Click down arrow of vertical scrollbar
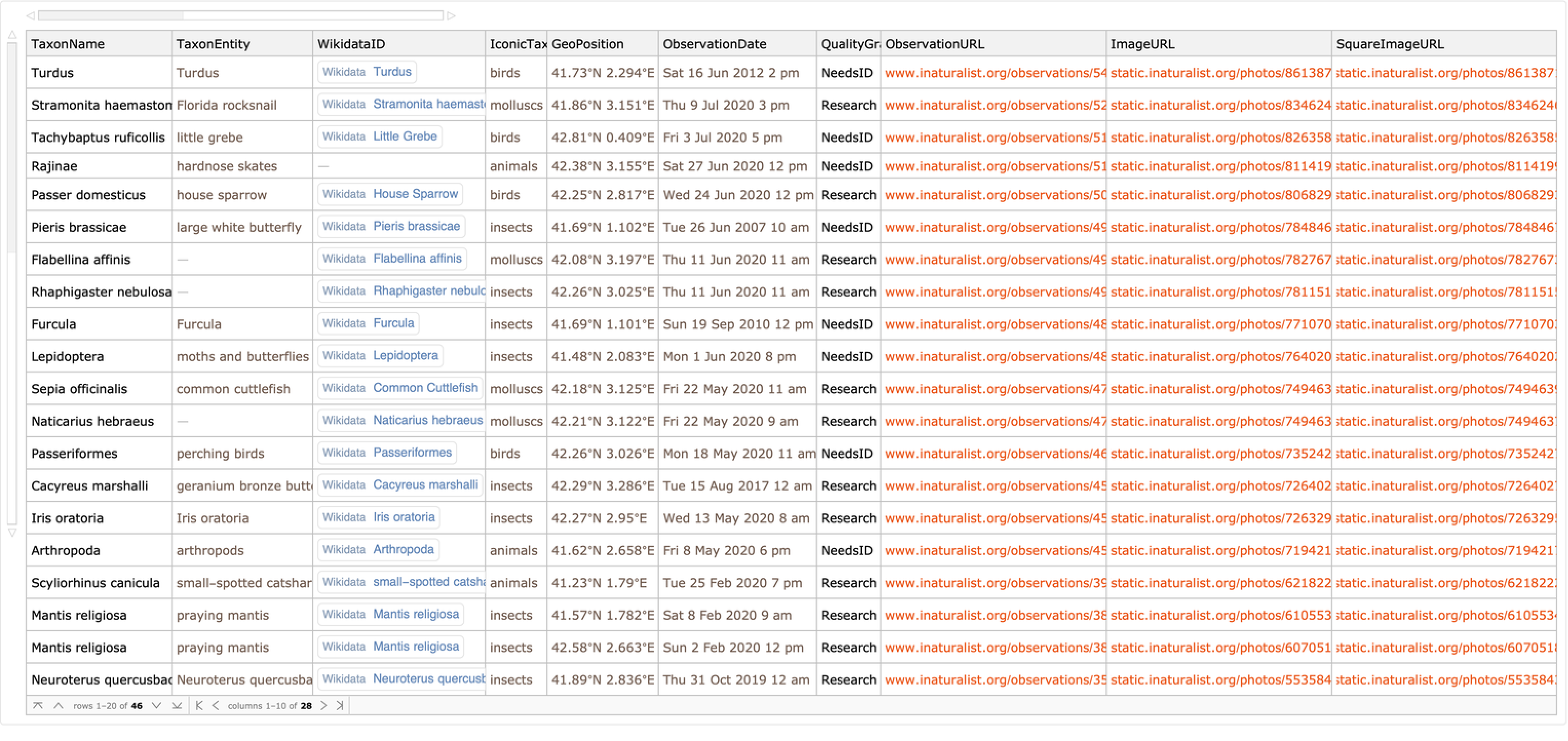1568x741 pixels. tap(12, 533)
